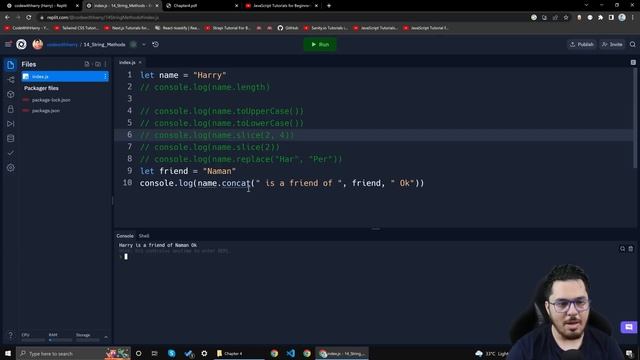Click code line 9 let friend = "Naman"

188,171
